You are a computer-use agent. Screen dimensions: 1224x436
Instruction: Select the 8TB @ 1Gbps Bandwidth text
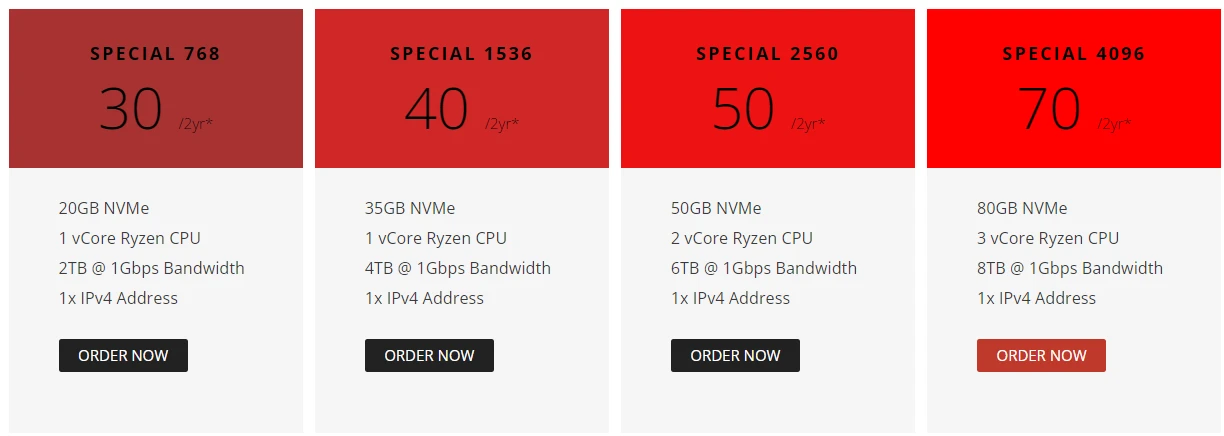[1070, 268]
